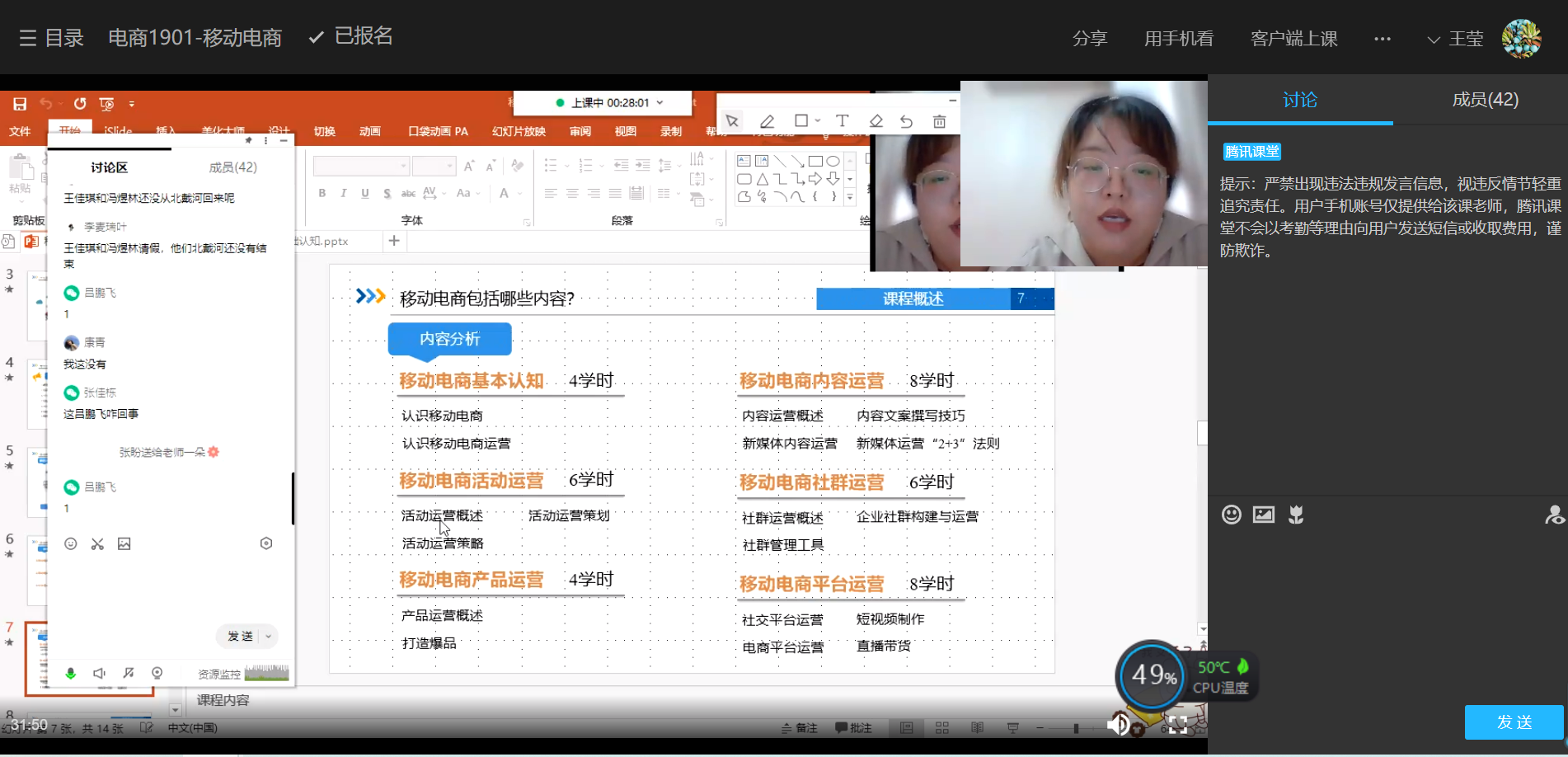The image size is (1568, 757).
Task: Toggle the green microphone in the chat popup
Action: click(x=71, y=674)
